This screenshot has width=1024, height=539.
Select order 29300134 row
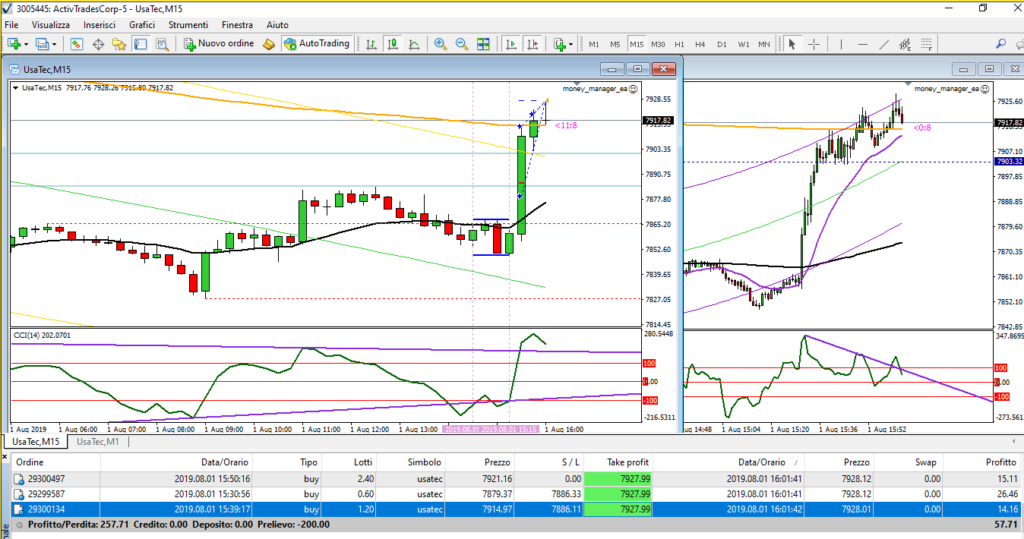pos(517,509)
